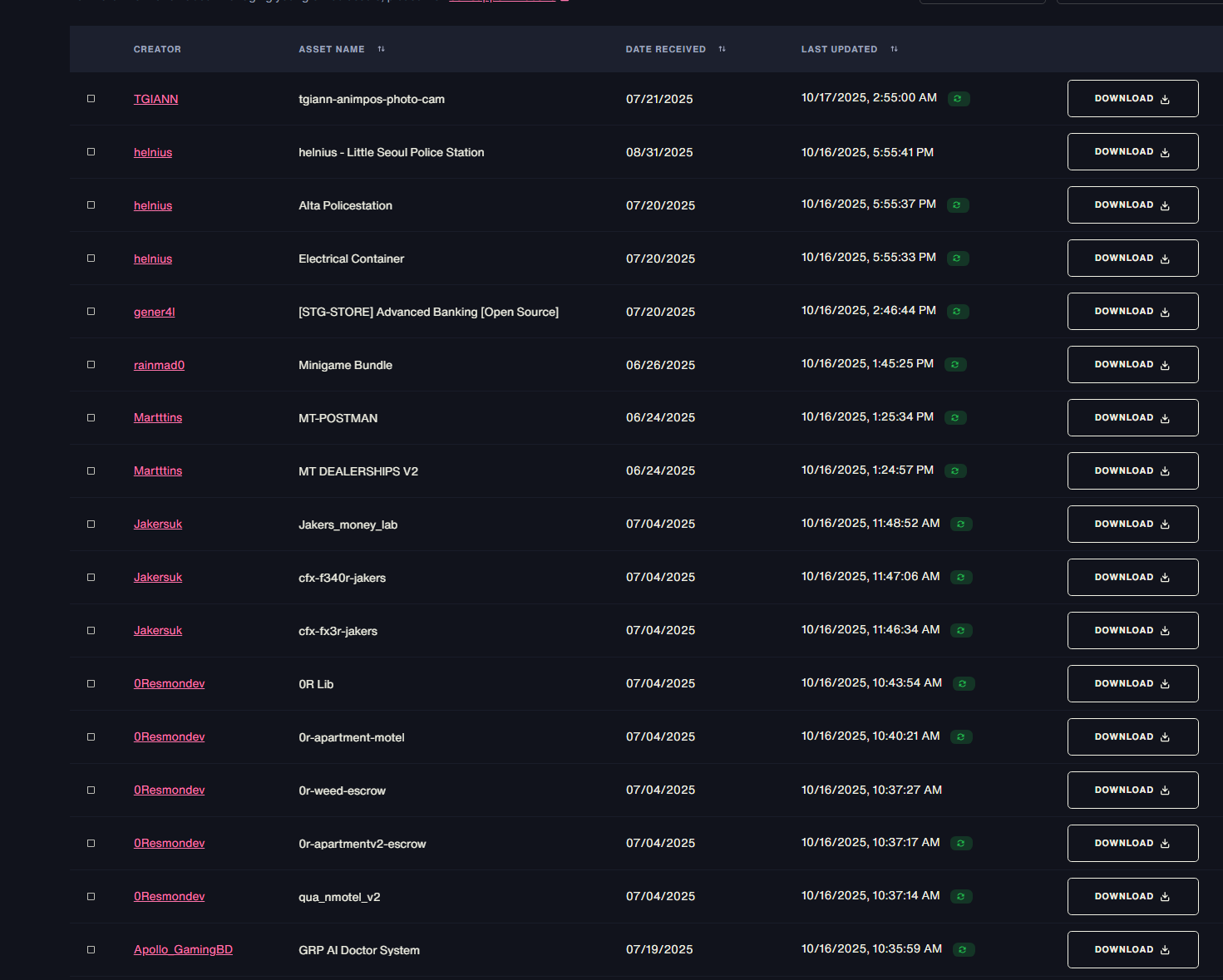This screenshot has height=980, width=1223.
Task: Open Marttins link in the MT-POSTMAN row
Action: pyautogui.click(x=158, y=418)
